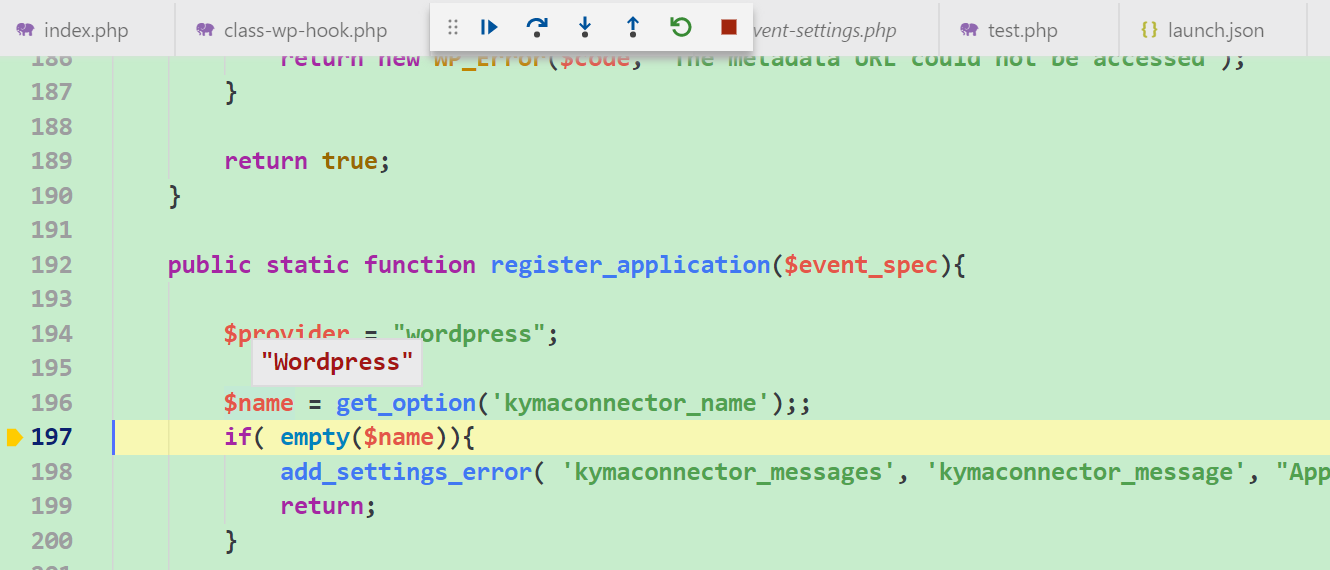Click the 'kymaconnector_message' string on line 198
This screenshot has width=1330, height=570.
tap(1085, 472)
